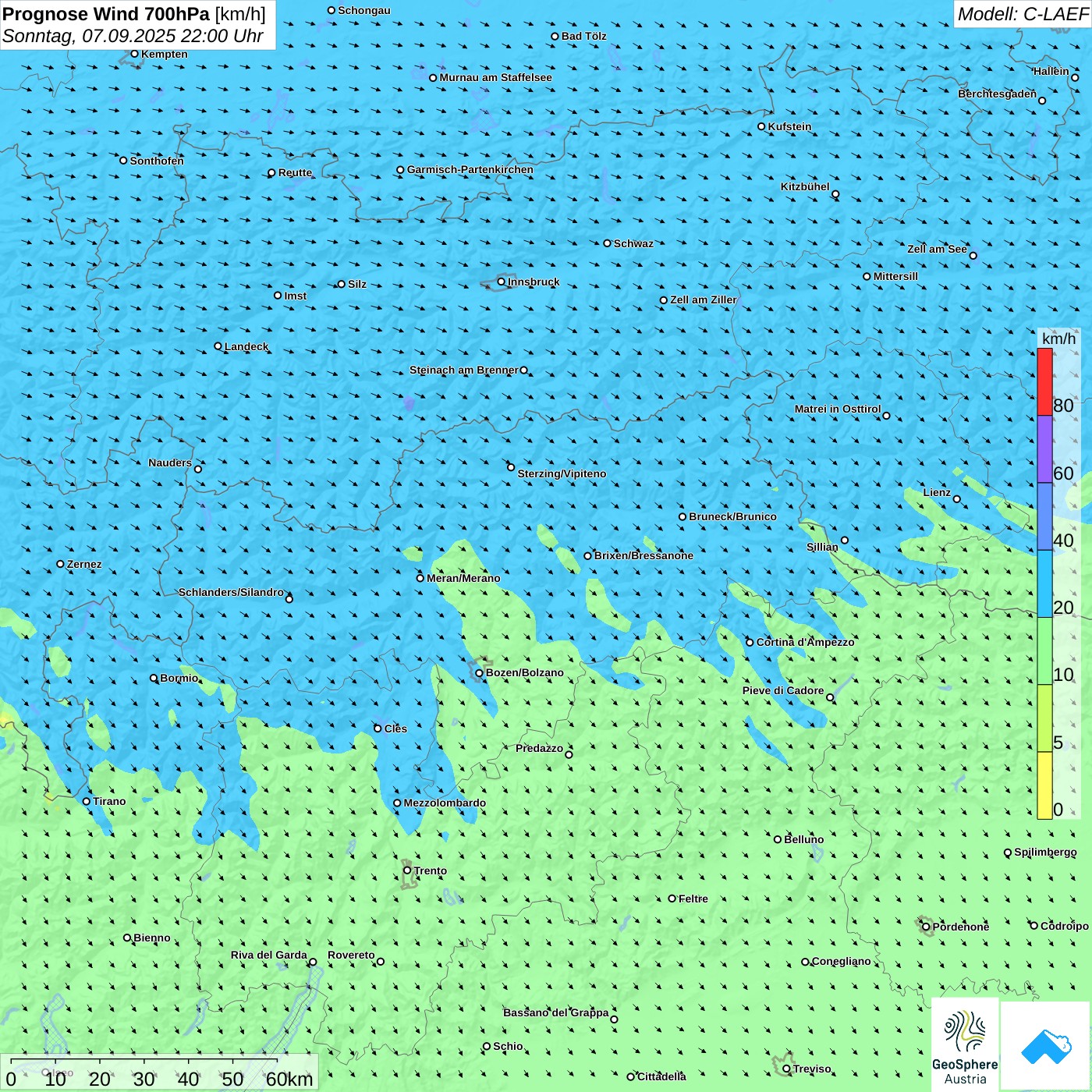This screenshot has height=1092, width=1092.
Task: Click the Schlanders/Silandro marker
Action: 289,599
